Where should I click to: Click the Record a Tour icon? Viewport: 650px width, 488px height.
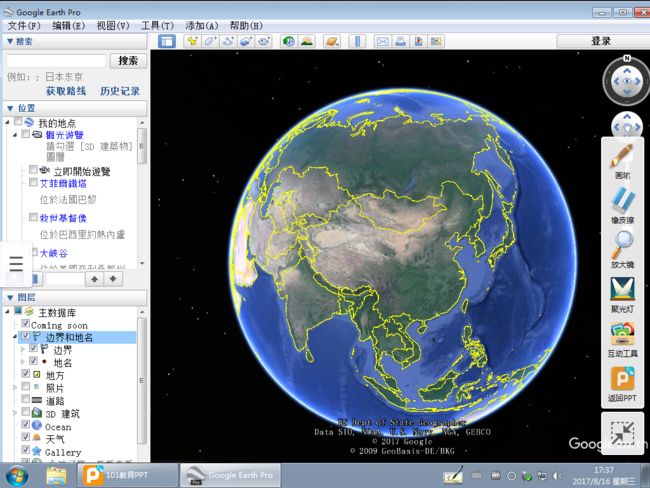pos(264,41)
